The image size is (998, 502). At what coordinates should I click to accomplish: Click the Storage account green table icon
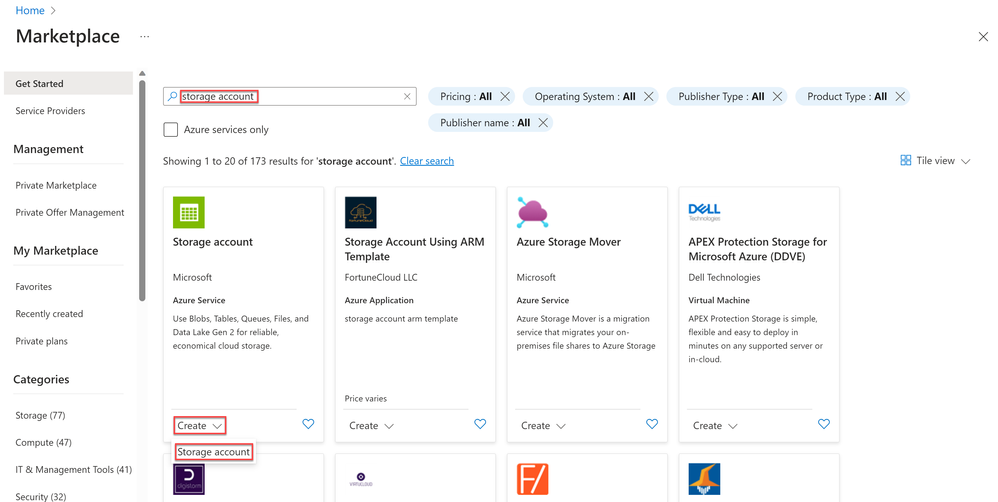coord(188,213)
